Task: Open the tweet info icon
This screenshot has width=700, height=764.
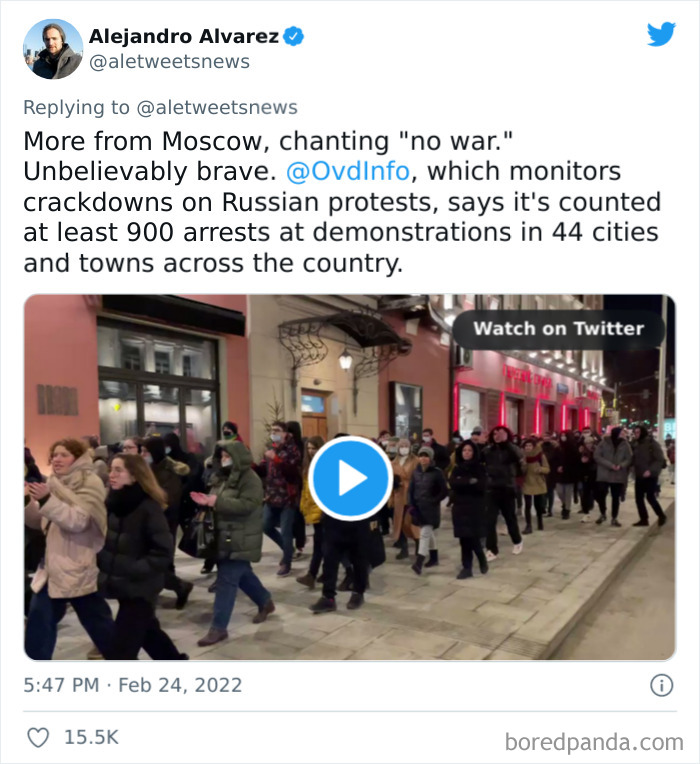Action: point(662,685)
